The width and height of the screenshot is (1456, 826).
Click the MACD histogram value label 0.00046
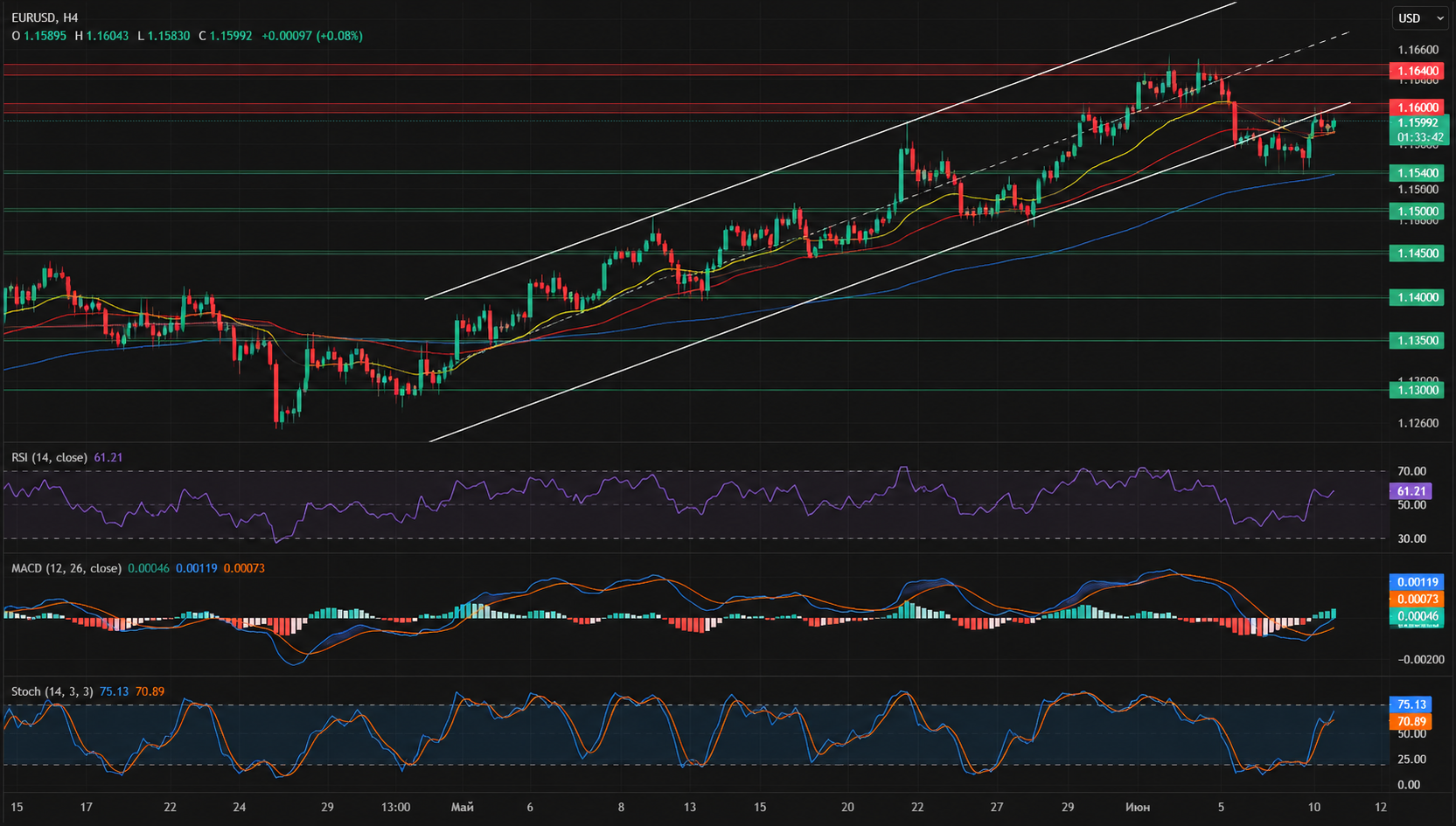pyautogui.click(x=1417, y=616)
